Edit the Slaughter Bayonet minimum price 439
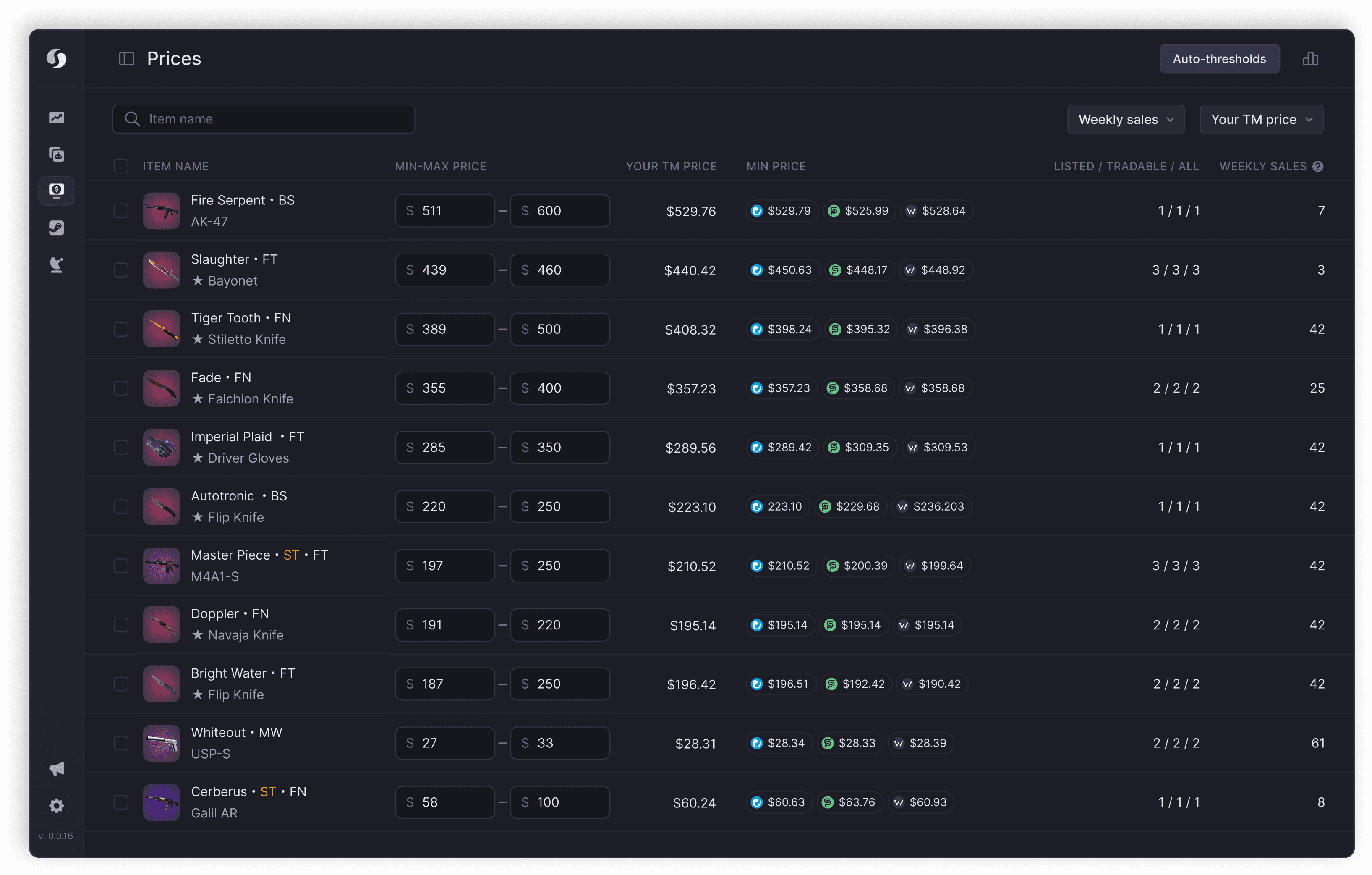 coord(445,270)
